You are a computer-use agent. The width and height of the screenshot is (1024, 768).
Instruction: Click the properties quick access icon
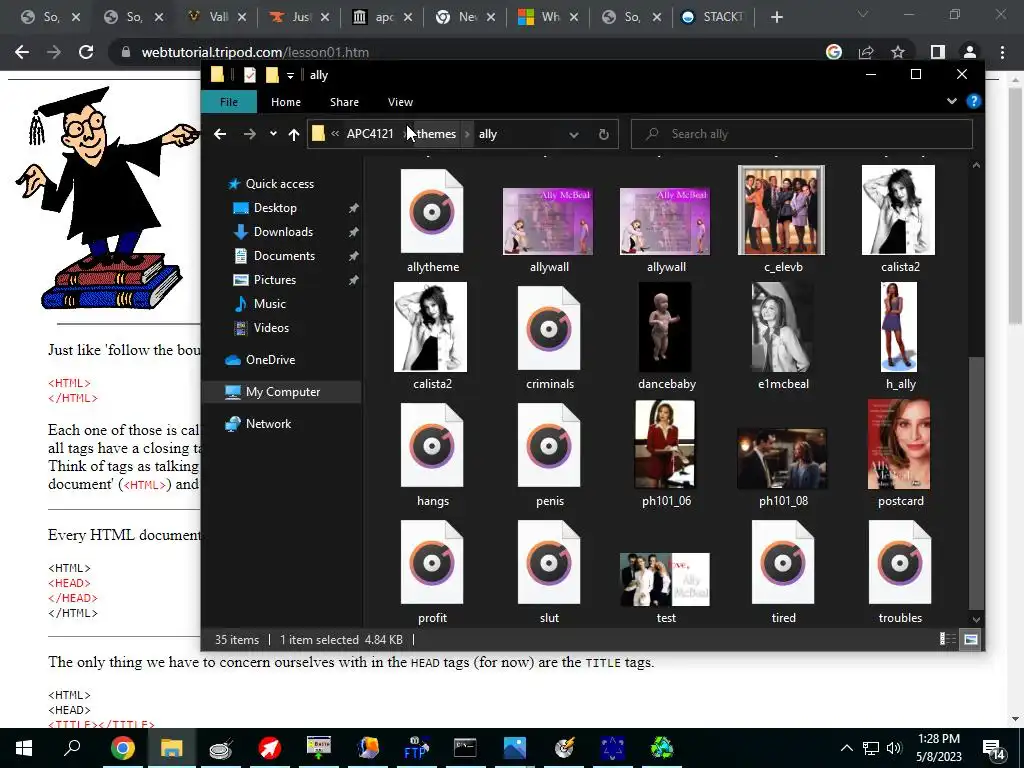click(x=249, y=75)
